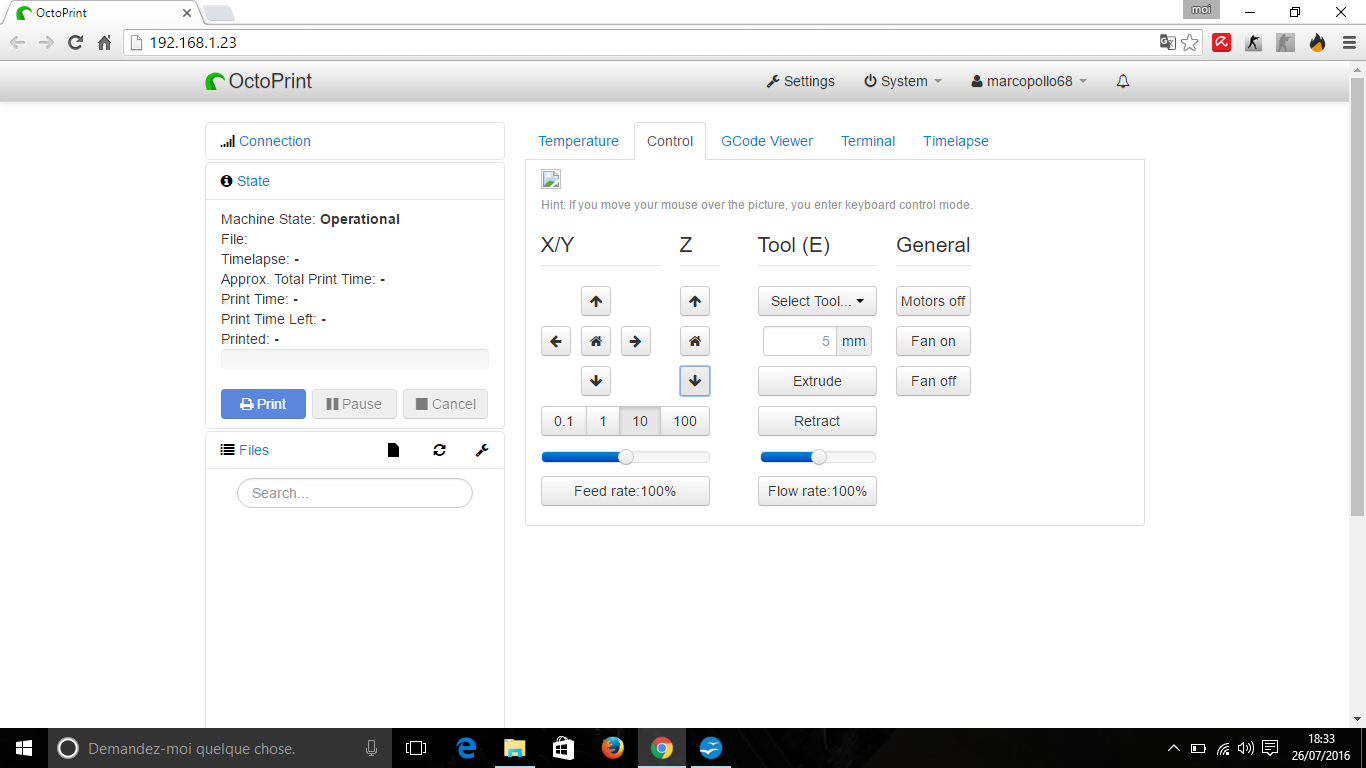The image size is (1366, 768).
Task: Jog Y axis up arrow
Action: (x=596, y=301)
